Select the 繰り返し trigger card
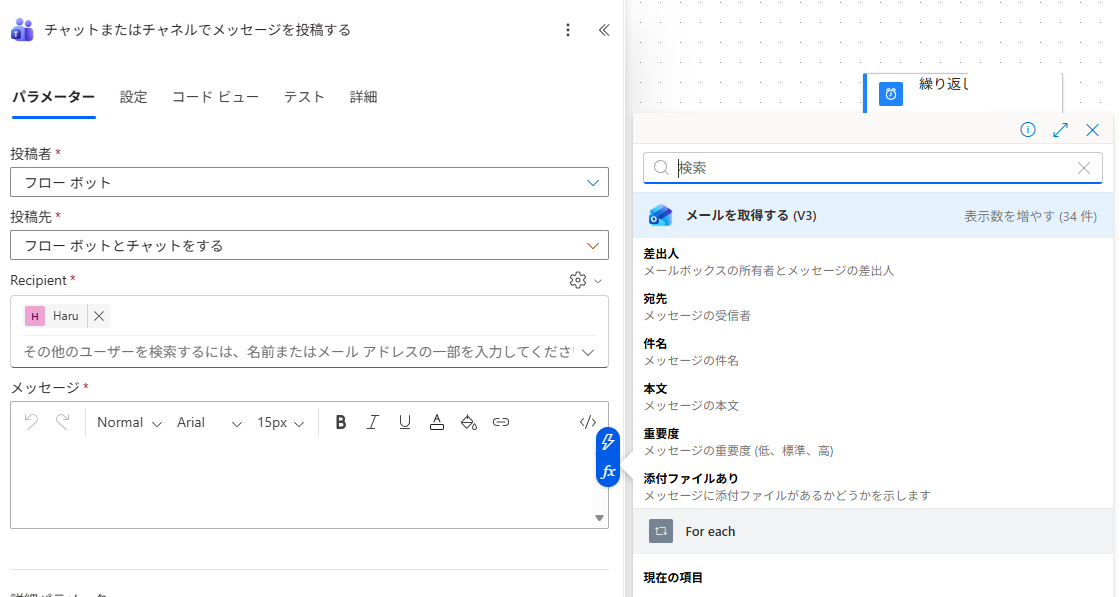The height and width of the screenshot is (597, 1120). click(x=962, y=93)
